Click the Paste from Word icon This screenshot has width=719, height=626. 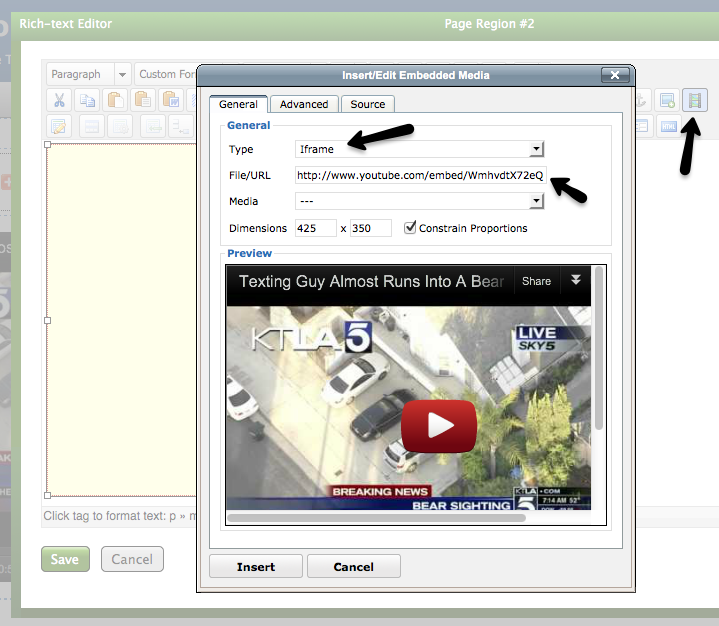click(171, 100)
